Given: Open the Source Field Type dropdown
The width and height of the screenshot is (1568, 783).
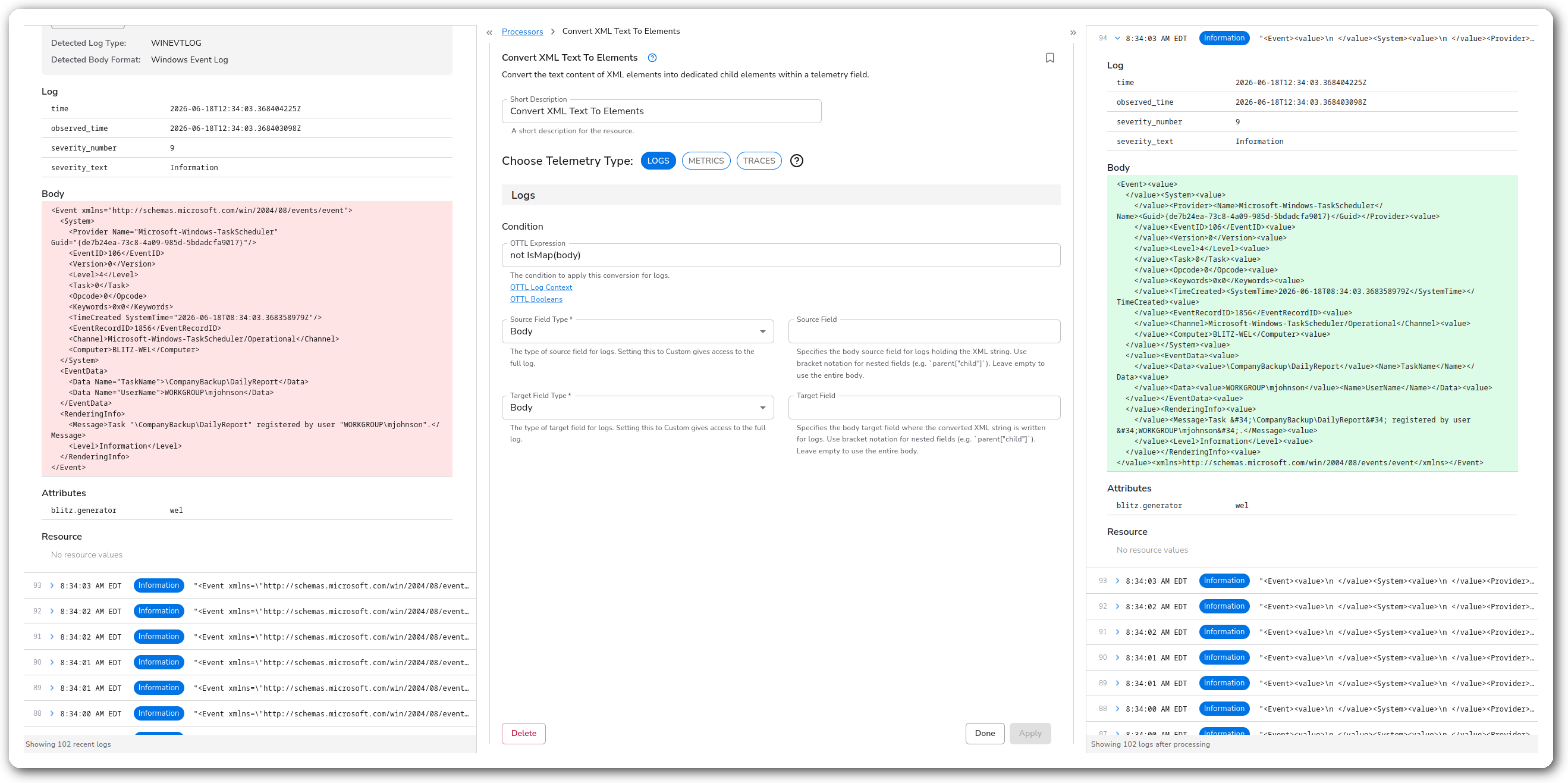Looking at the screenshot, I should (637, 331).
